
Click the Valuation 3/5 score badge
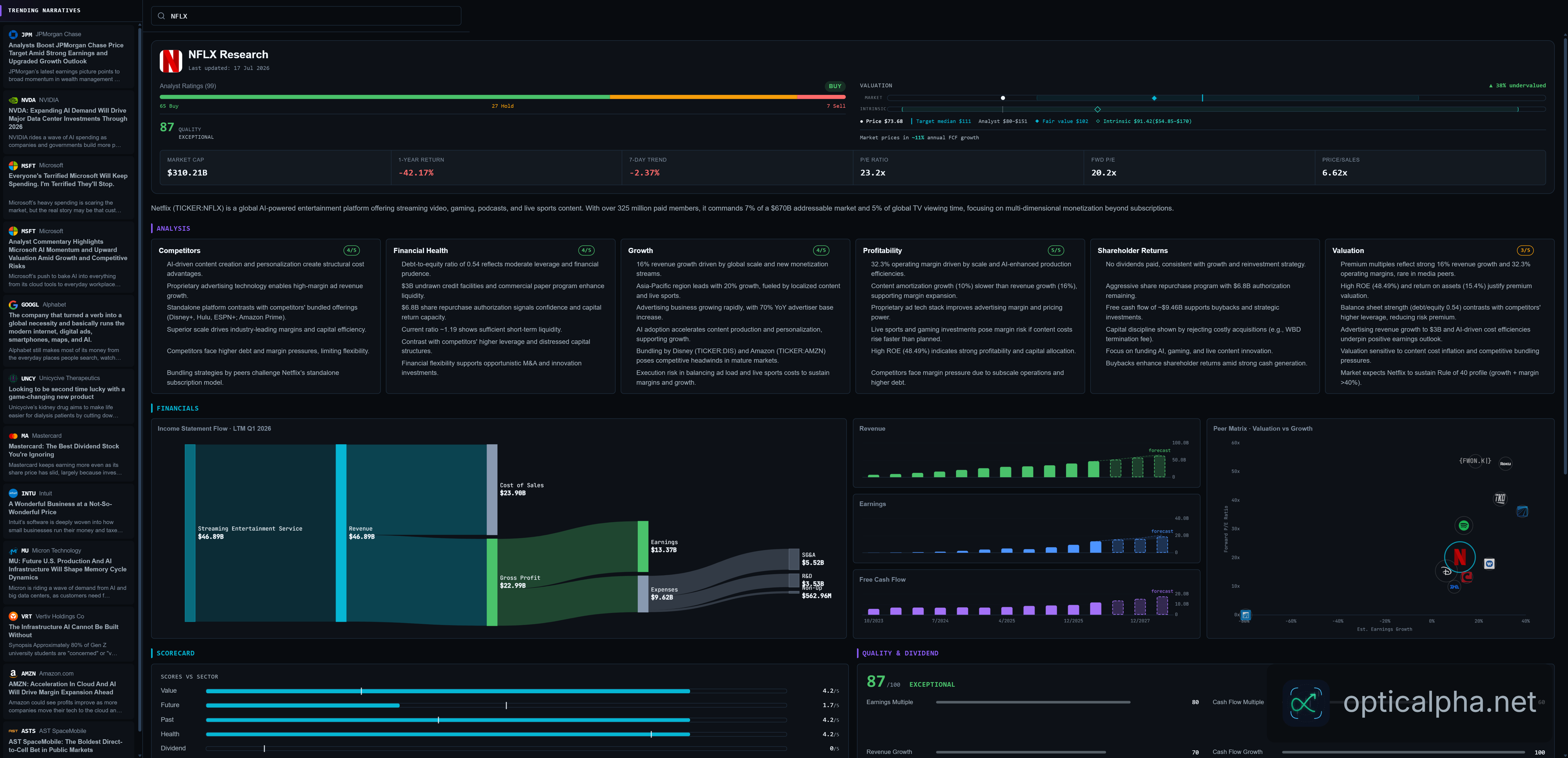pyautogui.click(x=1525, y=251)
